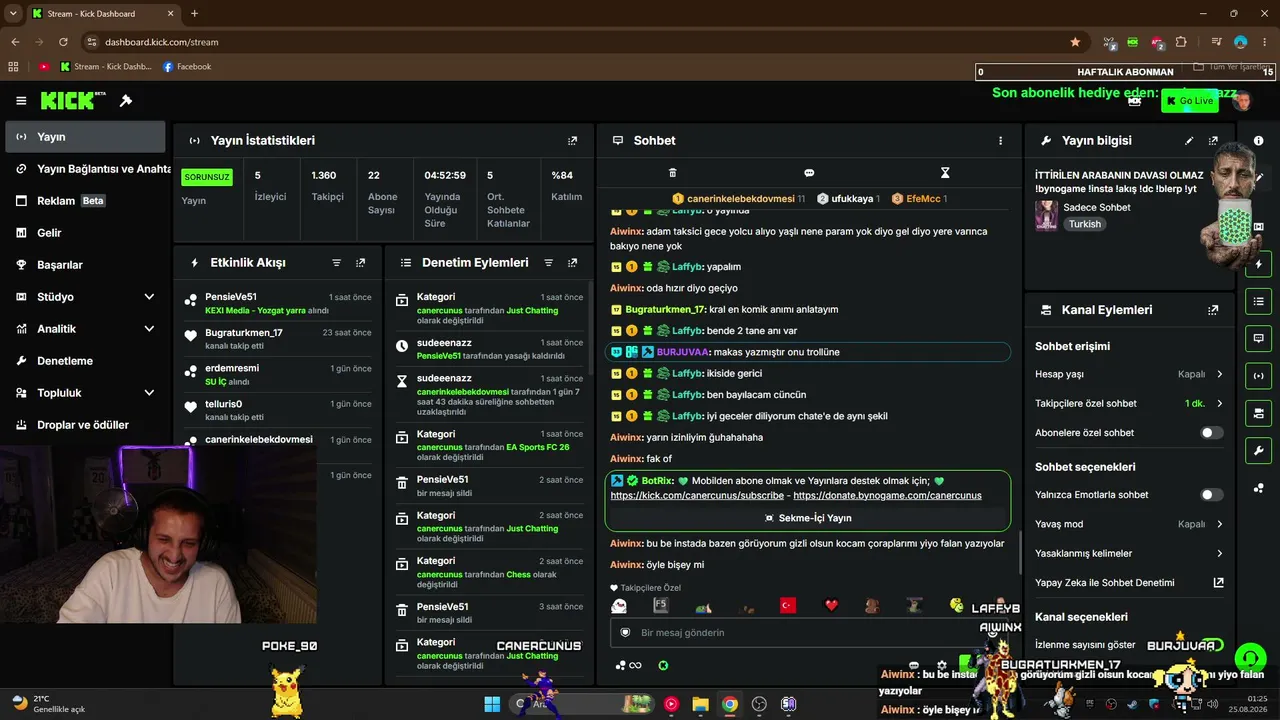Open Droplar ve ödüller page
The height and width of the screenshot is (720, 1280).
click(85, 425)
